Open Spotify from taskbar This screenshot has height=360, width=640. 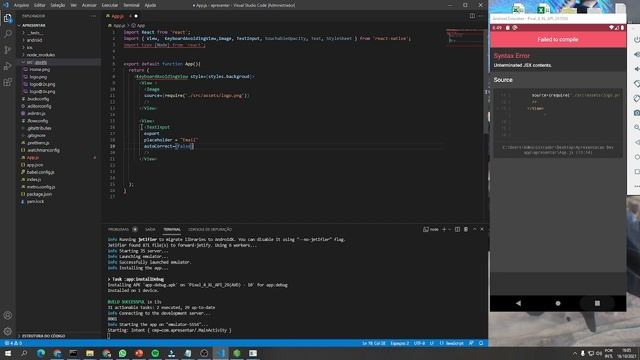pyautogui.click(x=155, y=353)
